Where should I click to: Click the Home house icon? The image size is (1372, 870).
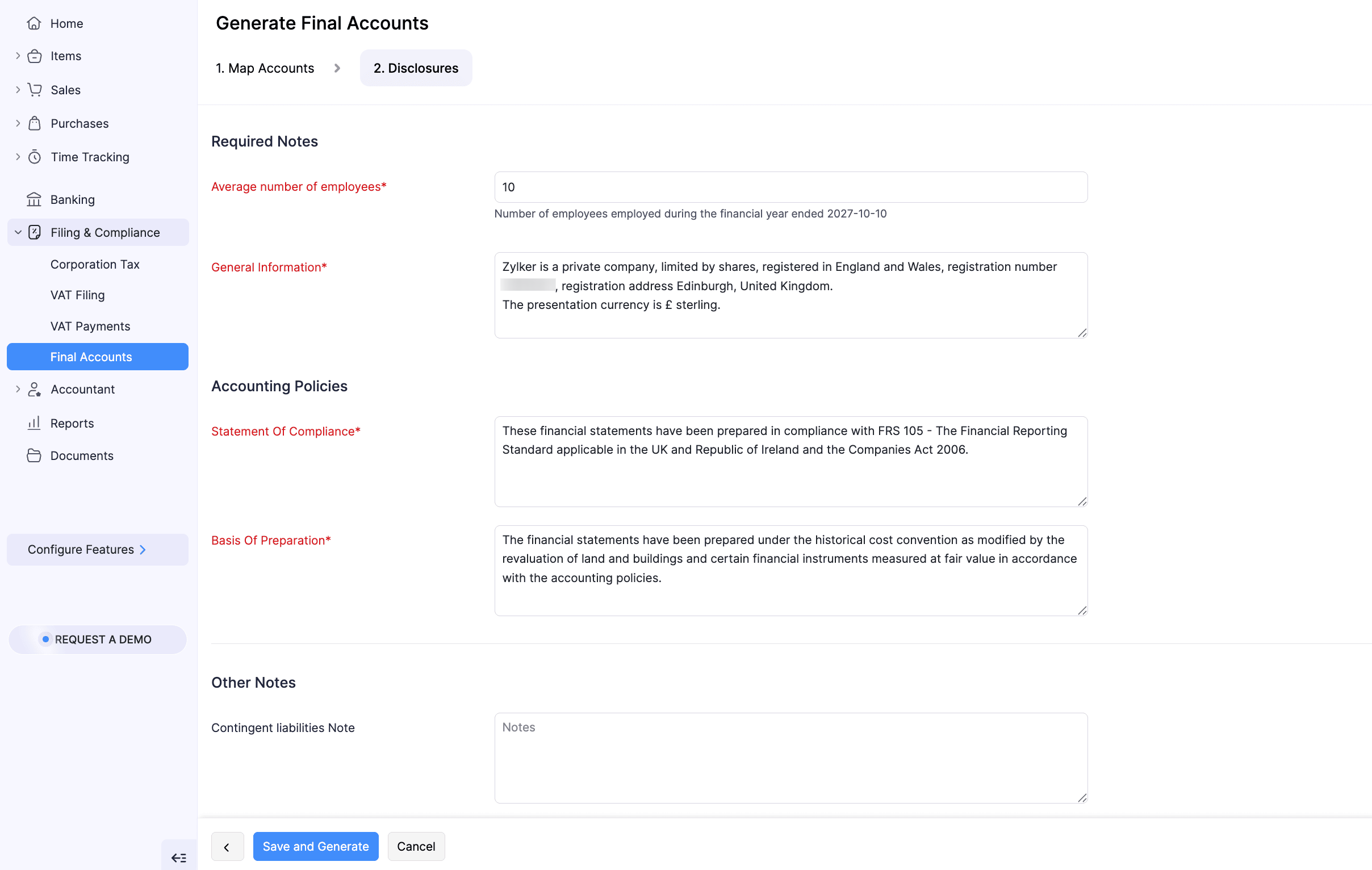[x=34, y=23]
